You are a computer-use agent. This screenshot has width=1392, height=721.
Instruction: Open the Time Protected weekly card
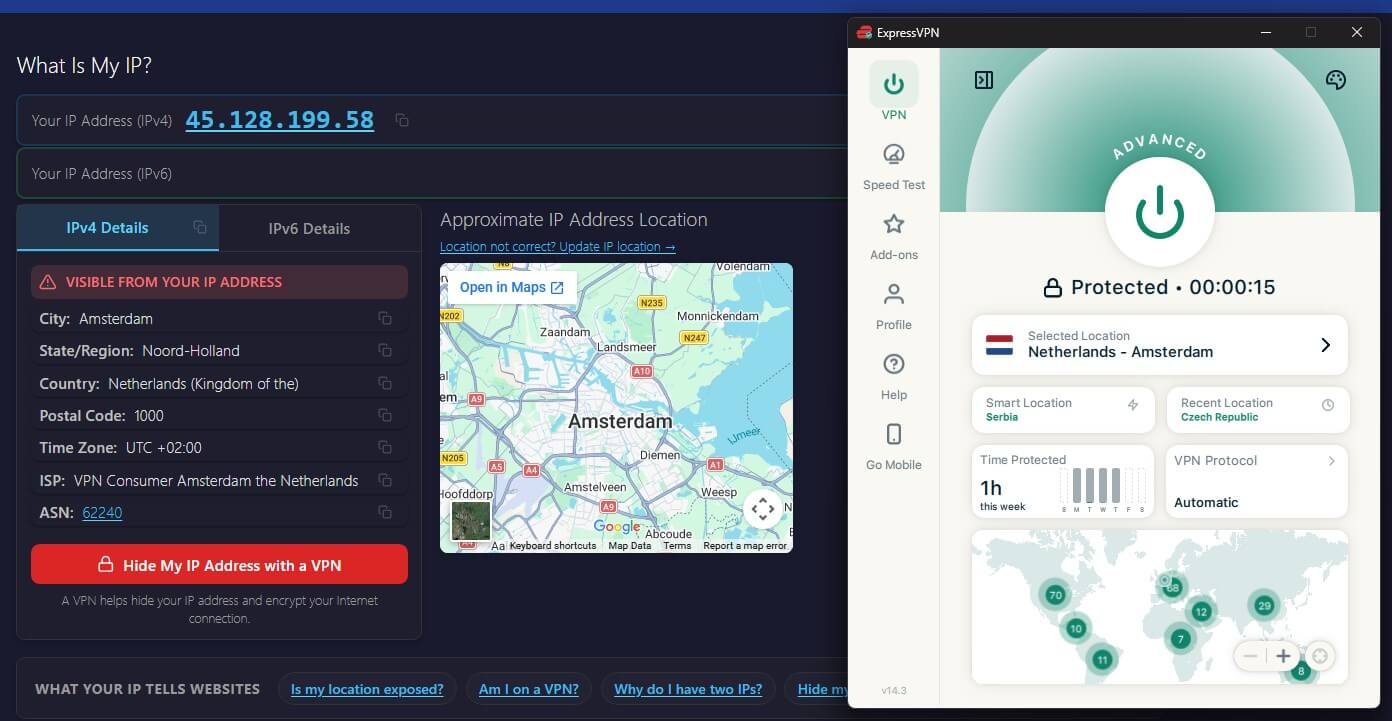1063,482
